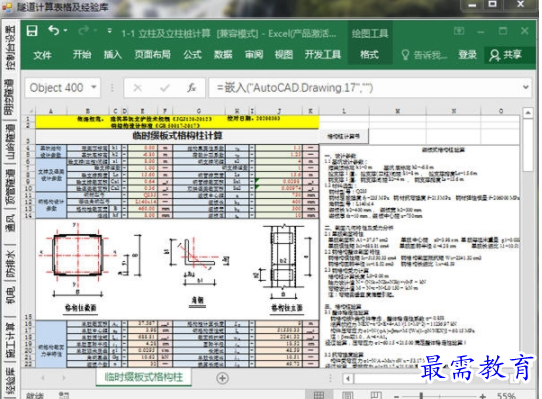
Task: Click the horizontal scrollbar left arrow
Action: click(348, 379)
